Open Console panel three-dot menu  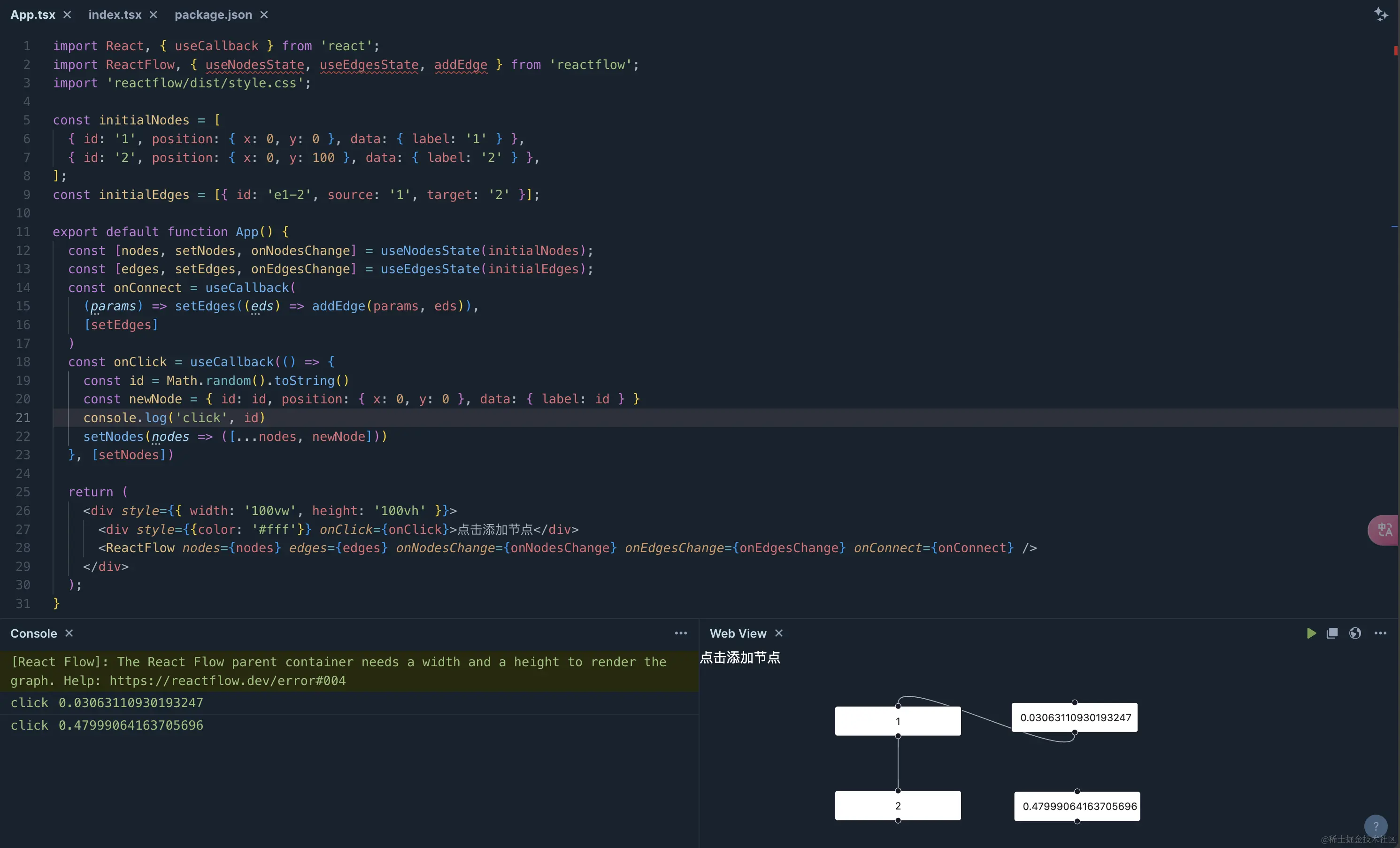coord(681,633)
